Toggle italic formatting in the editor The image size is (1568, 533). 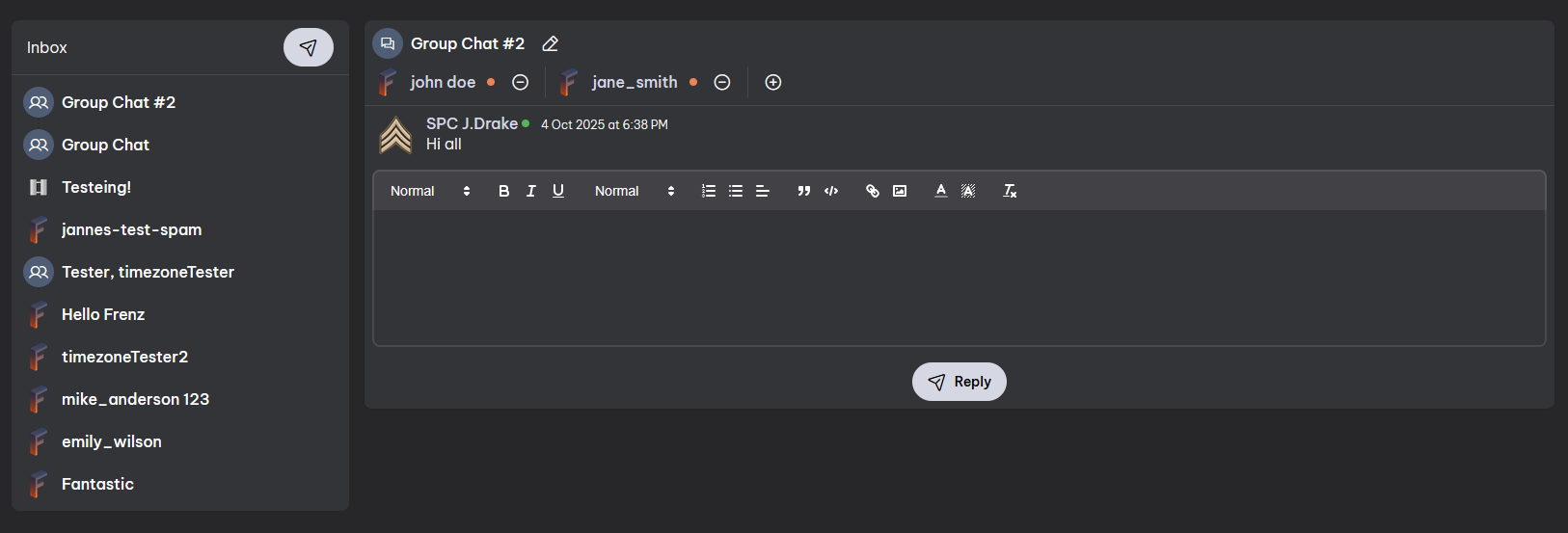(x=530, y=191)
